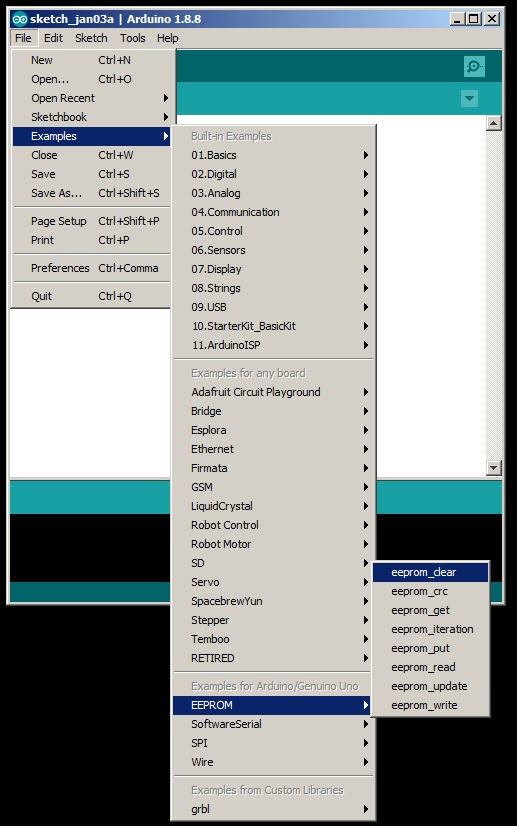The width and height of the screenshot is (517, 826).
Task: Open the Sketch menu
Action: tap(91, 38)
